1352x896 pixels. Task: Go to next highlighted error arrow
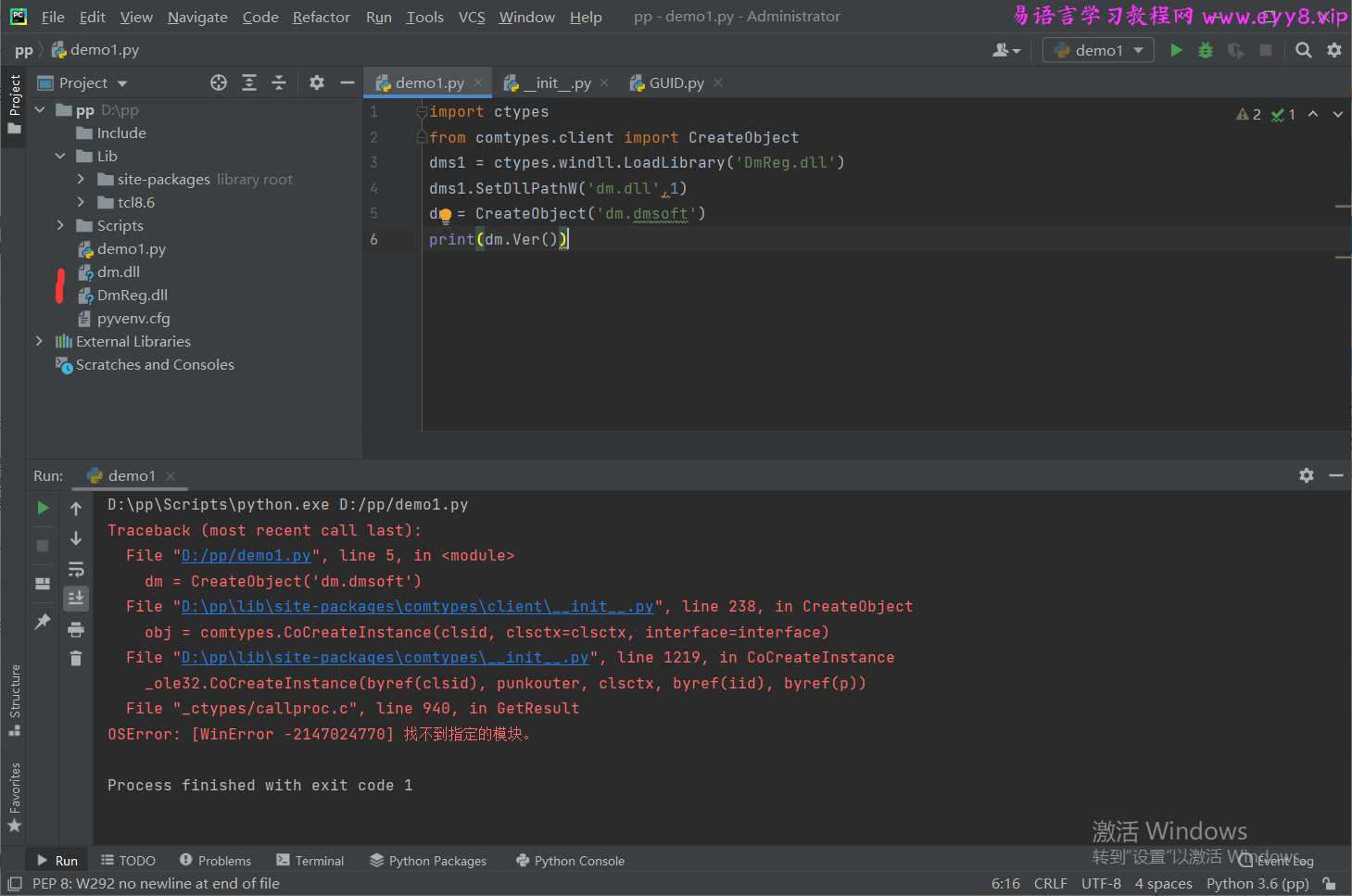[1338, 114]
